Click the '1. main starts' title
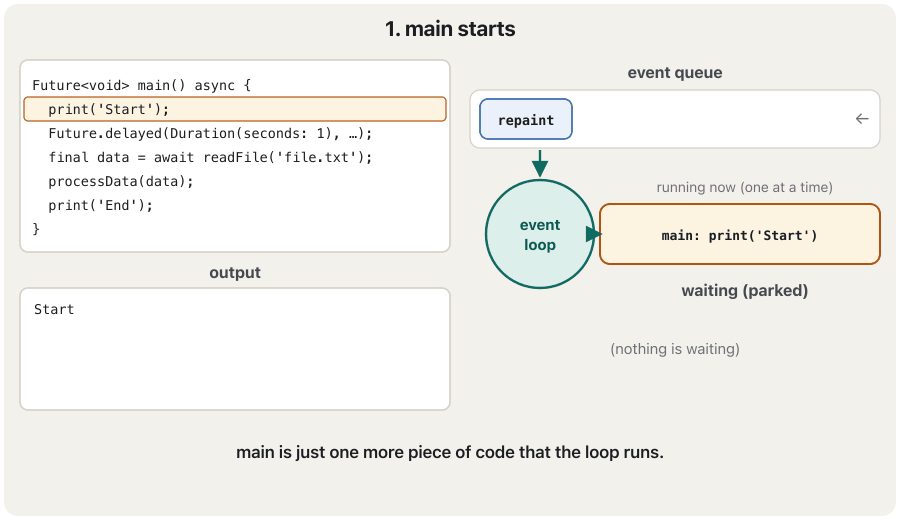900x520 pixels. pos(450,29)
